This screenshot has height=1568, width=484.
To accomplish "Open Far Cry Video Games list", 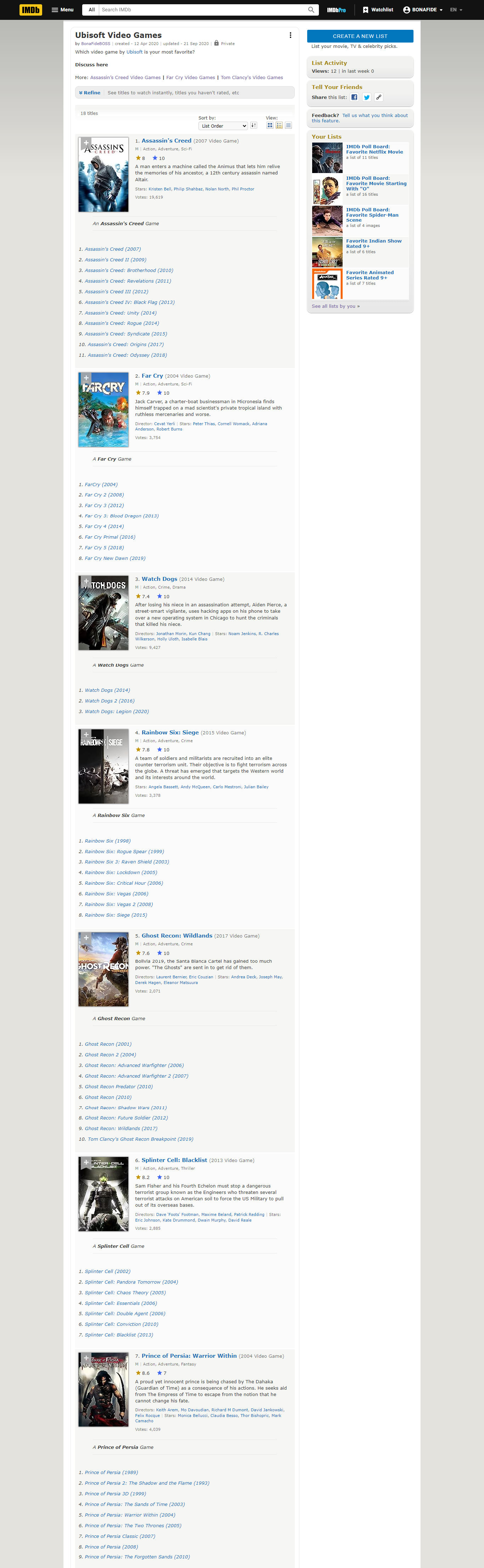I will (x=190, y=78).
